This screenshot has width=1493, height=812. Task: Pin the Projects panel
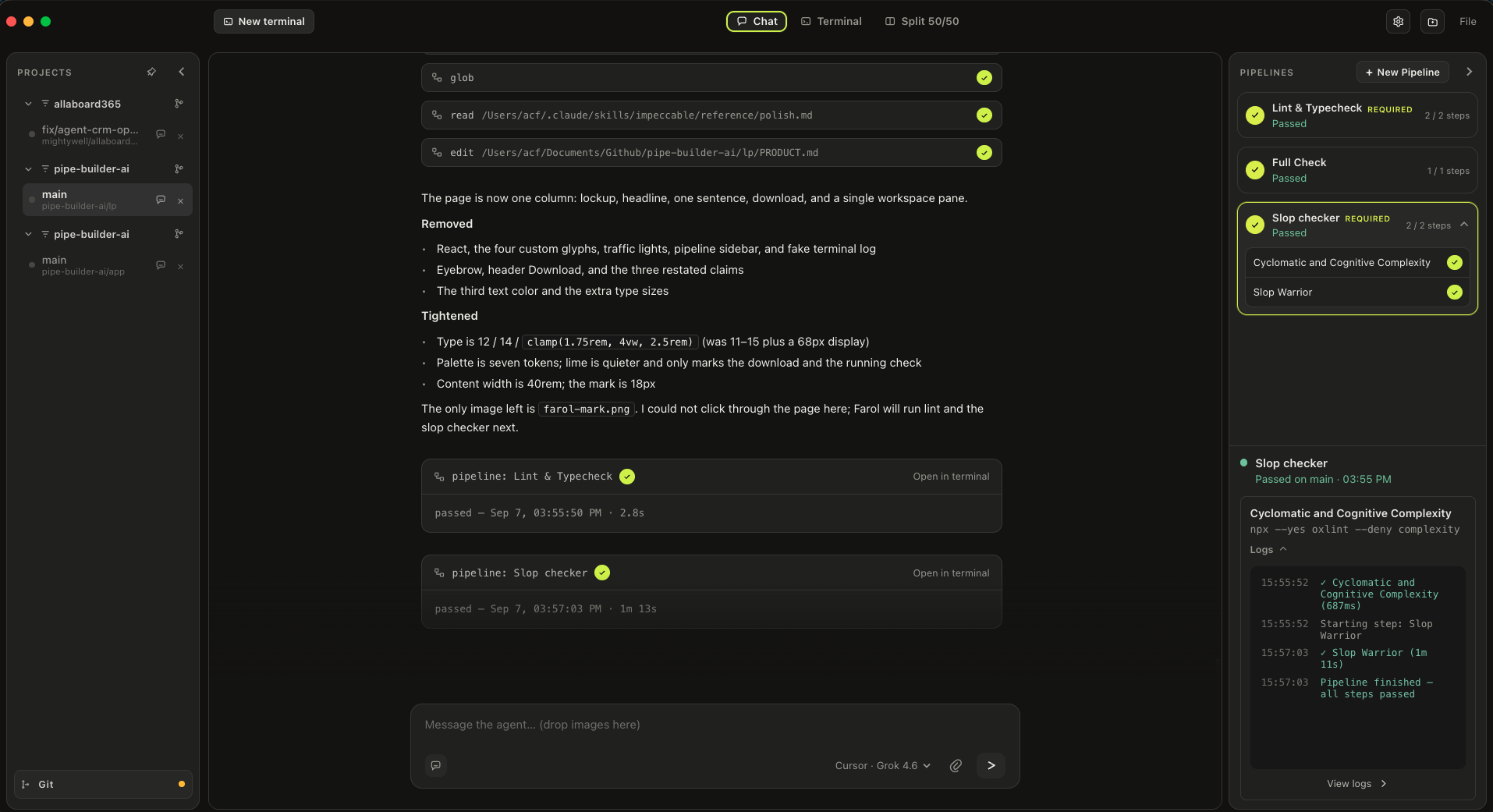[x=151, y=72]
